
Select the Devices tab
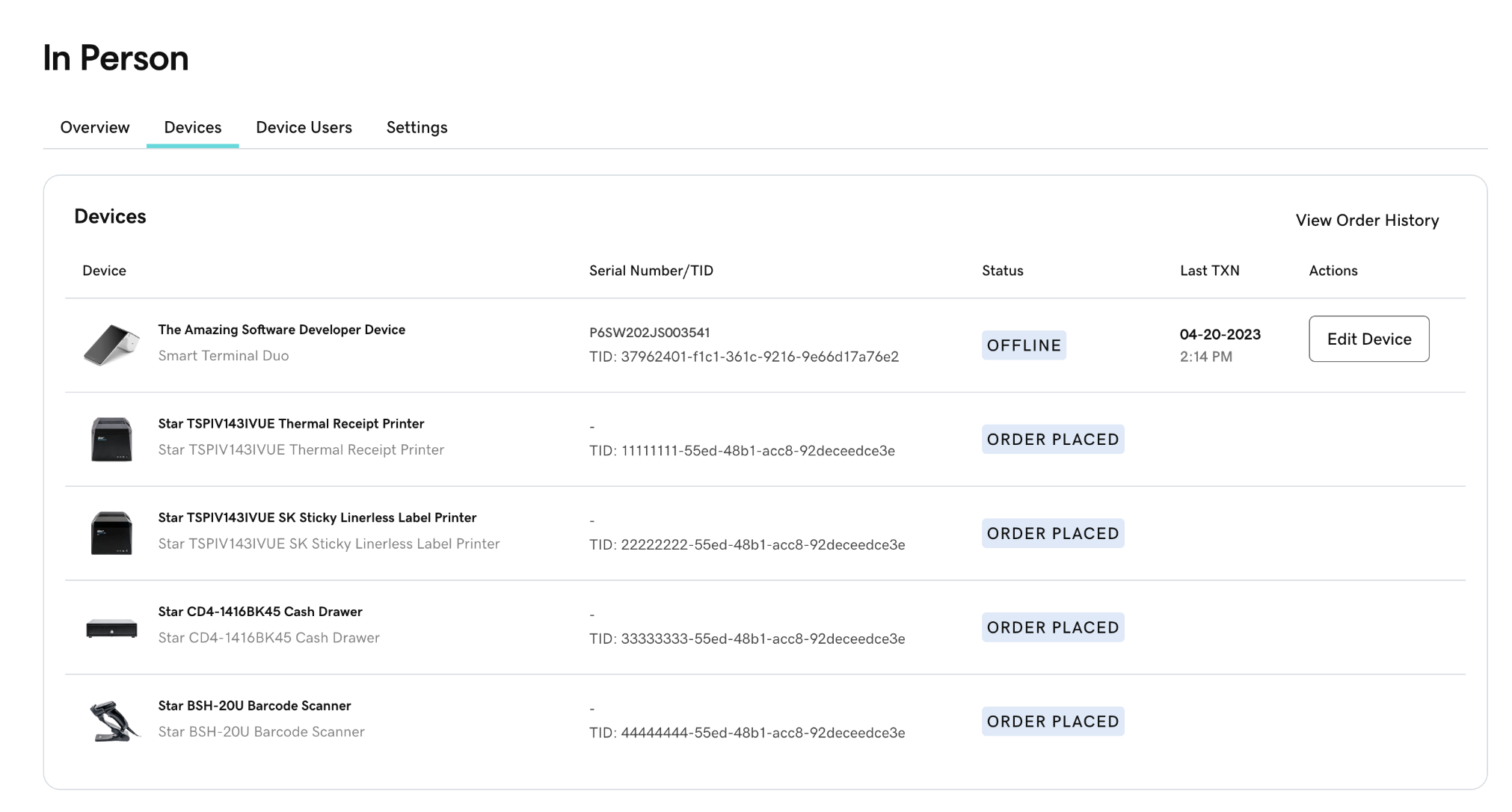tap(192, 127)
